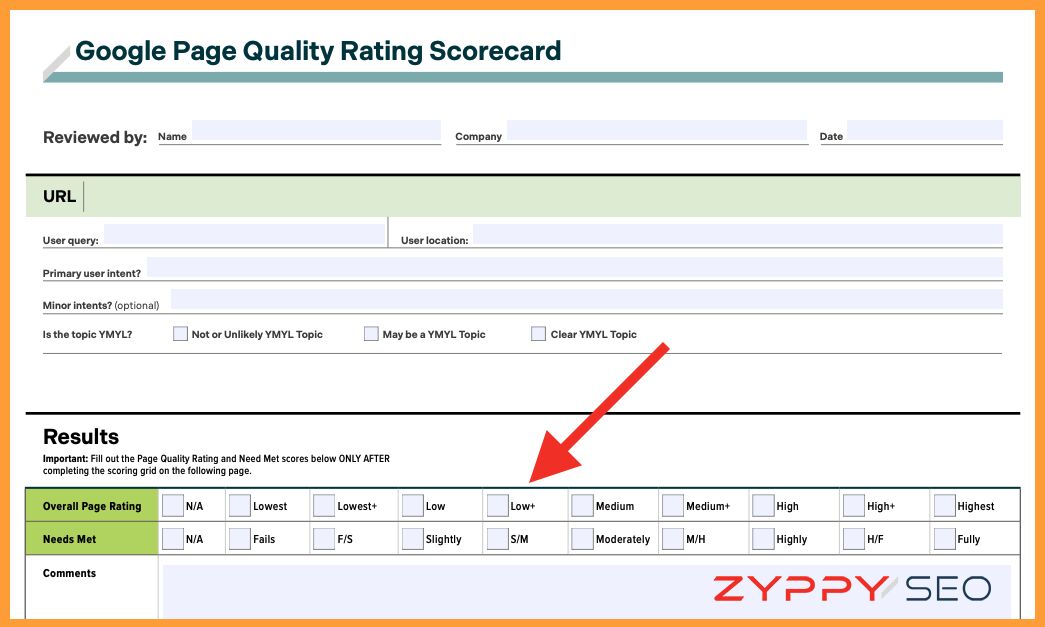
Task: Check Medium+ page rating box
Action: (x=672, y=506)
